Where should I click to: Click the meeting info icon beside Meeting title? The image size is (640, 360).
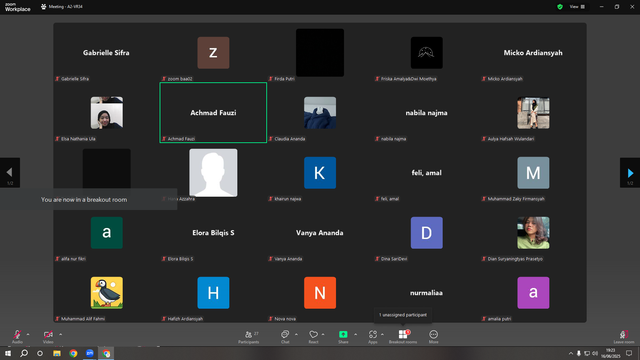[x=44, y=7]
